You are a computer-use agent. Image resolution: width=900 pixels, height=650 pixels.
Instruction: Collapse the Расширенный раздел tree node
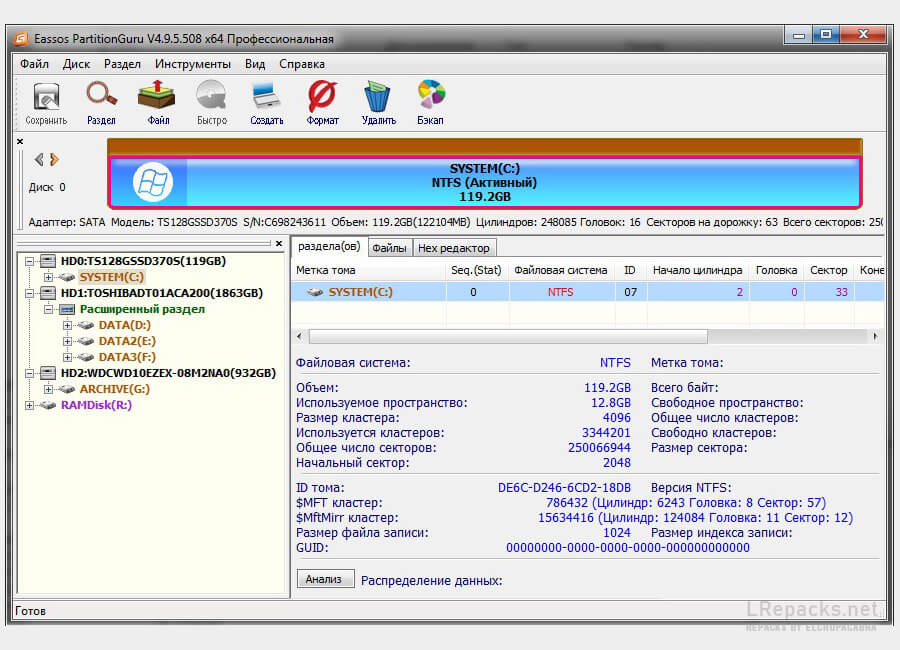click(x=49, y=309)
